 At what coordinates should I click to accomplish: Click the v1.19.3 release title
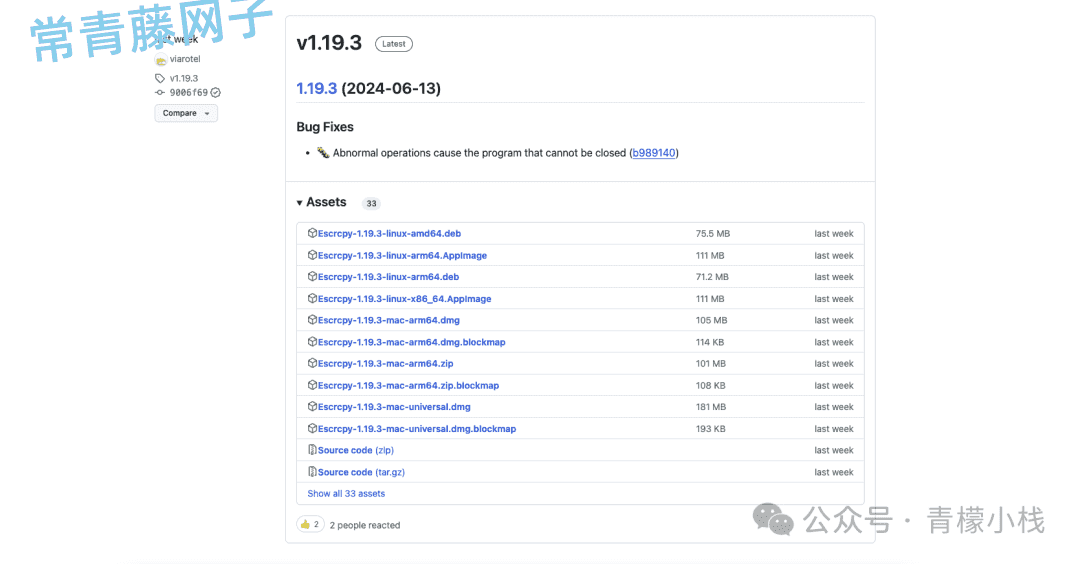tap(329, 43)
